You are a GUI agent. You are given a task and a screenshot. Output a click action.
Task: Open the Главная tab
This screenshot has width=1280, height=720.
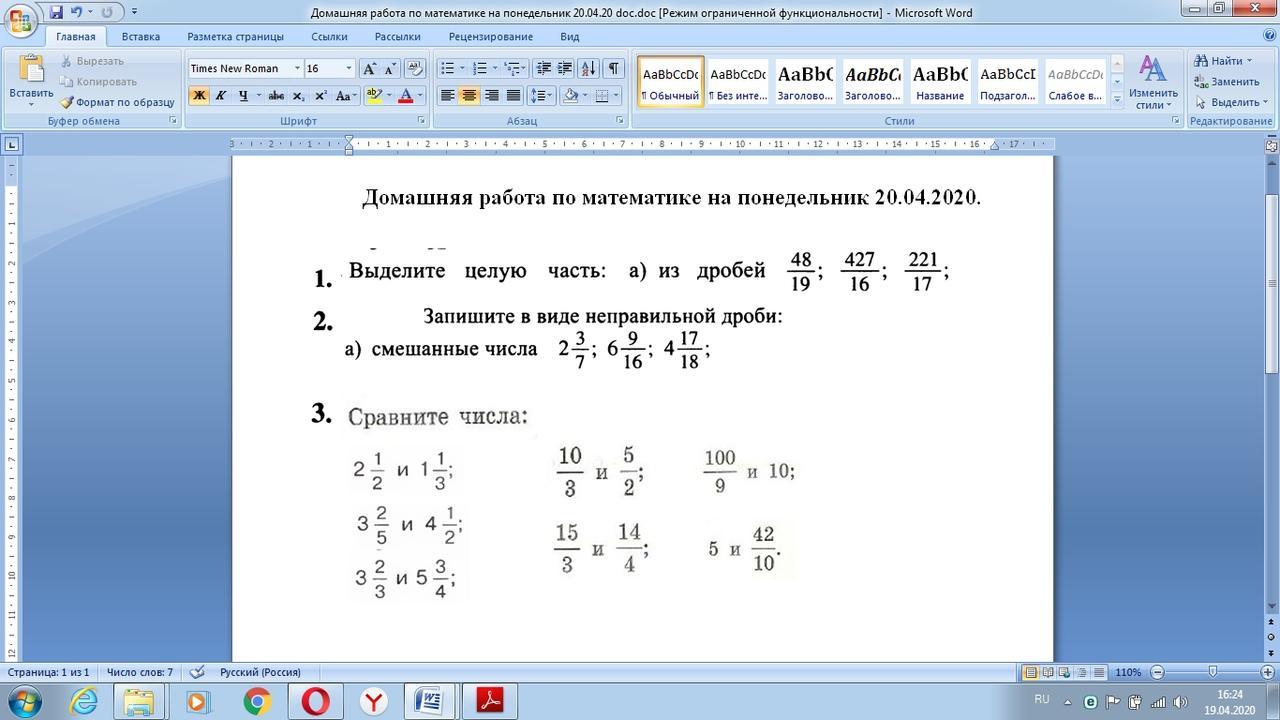(x=76, y=37)
